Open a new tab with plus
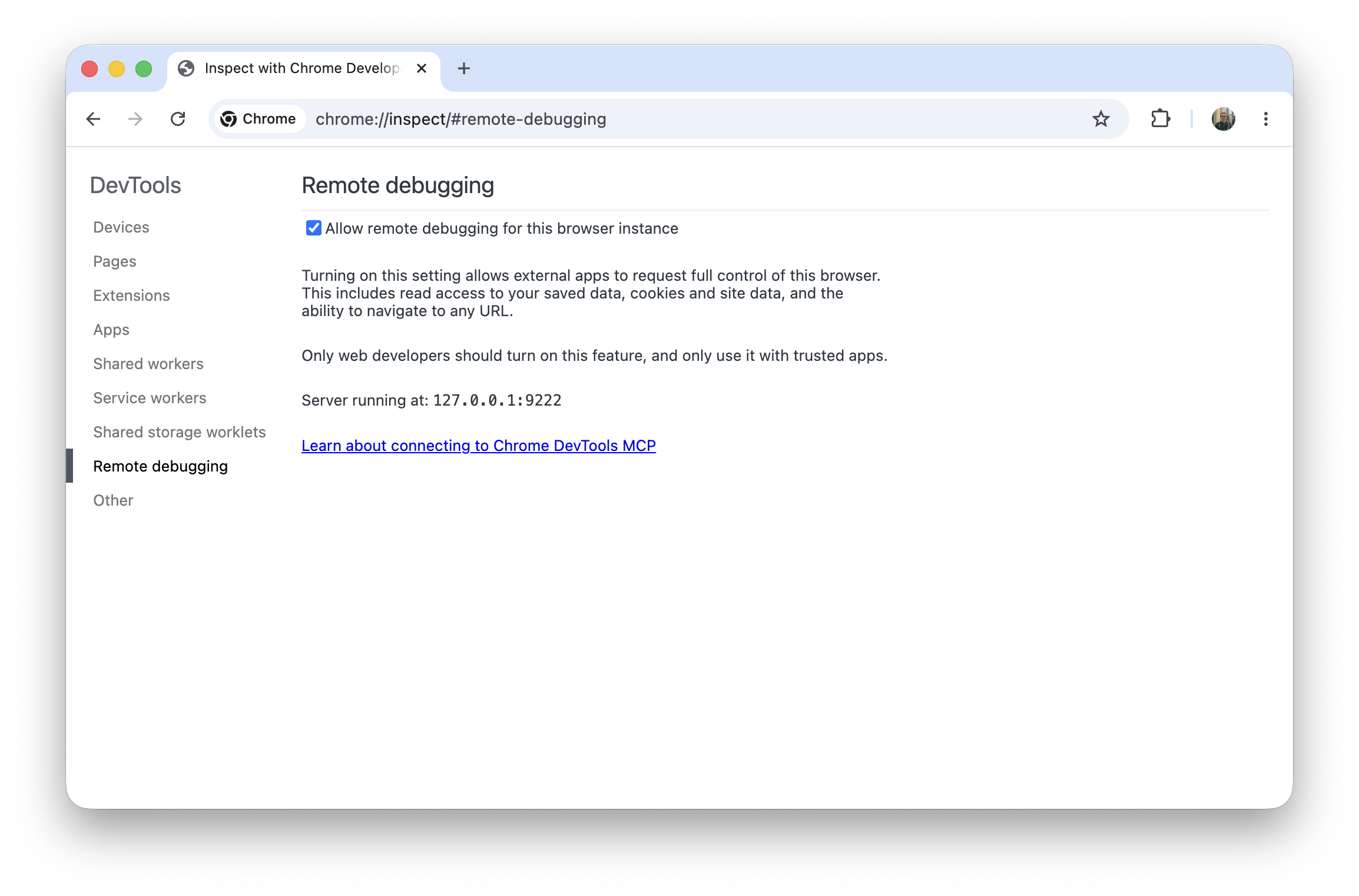The image size is (1359, 896). [x=464, y=68]
